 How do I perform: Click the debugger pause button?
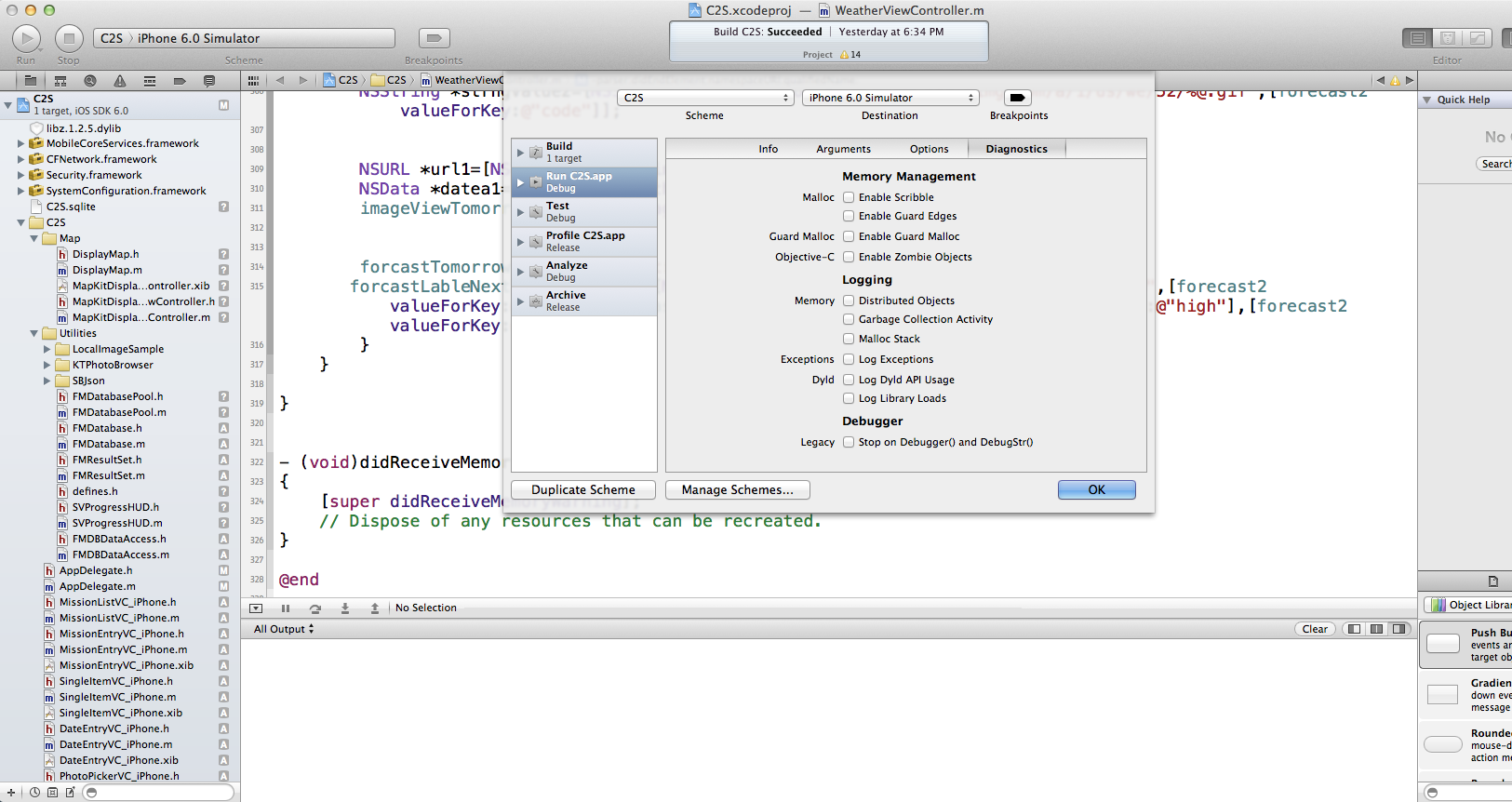286,608
